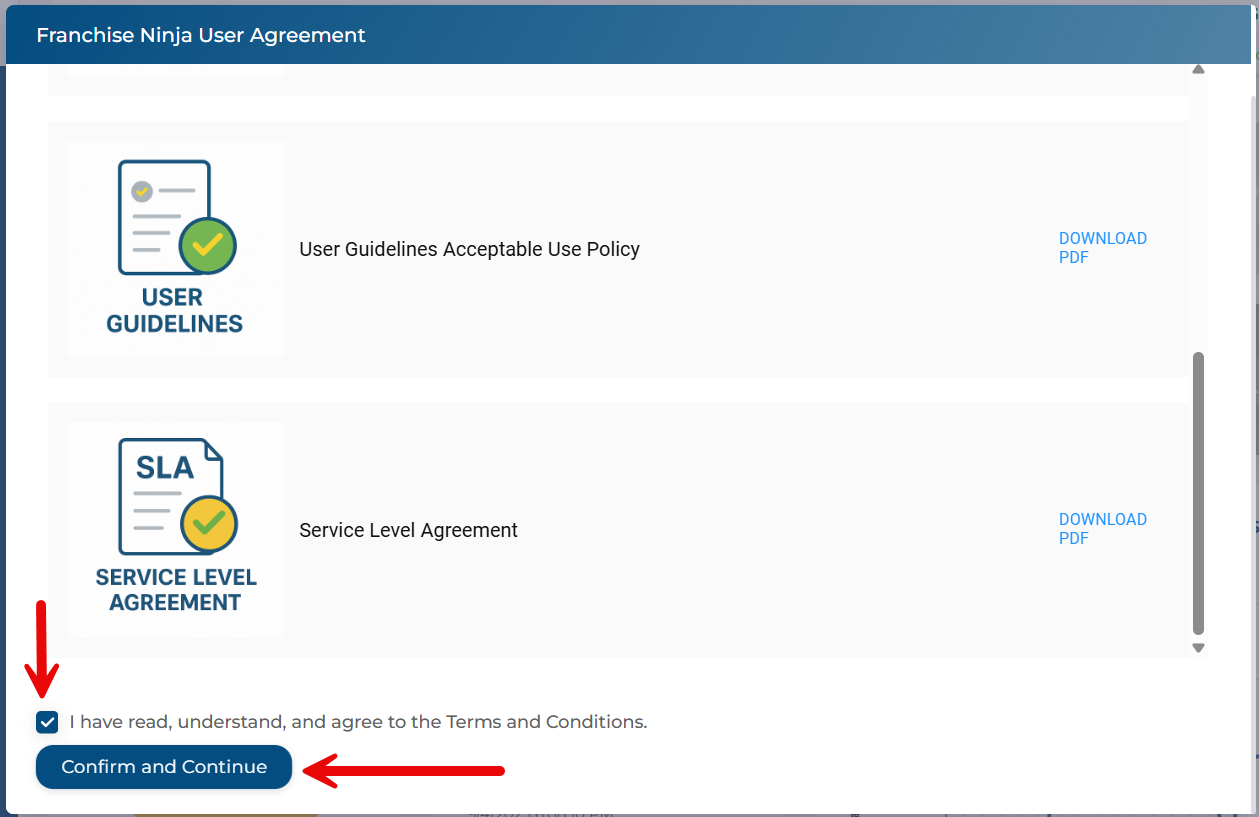Select the 'User Guidelines Acceptable Use Policy' title text

pyautogui.click(x=469, y=250)
